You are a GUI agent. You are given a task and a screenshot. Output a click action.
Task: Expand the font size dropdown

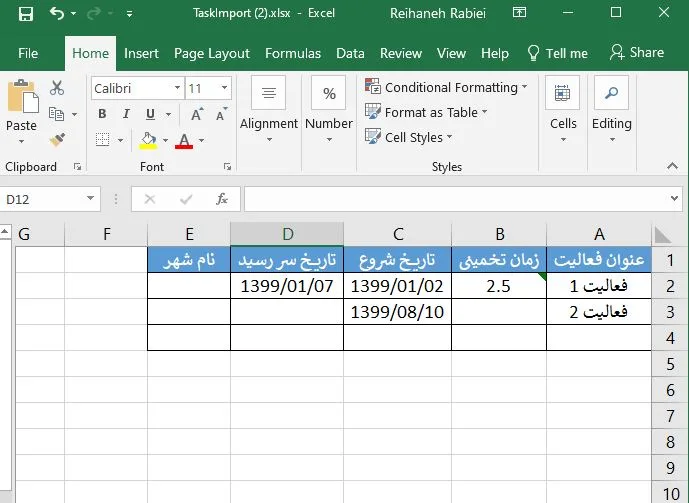point(224,88)
